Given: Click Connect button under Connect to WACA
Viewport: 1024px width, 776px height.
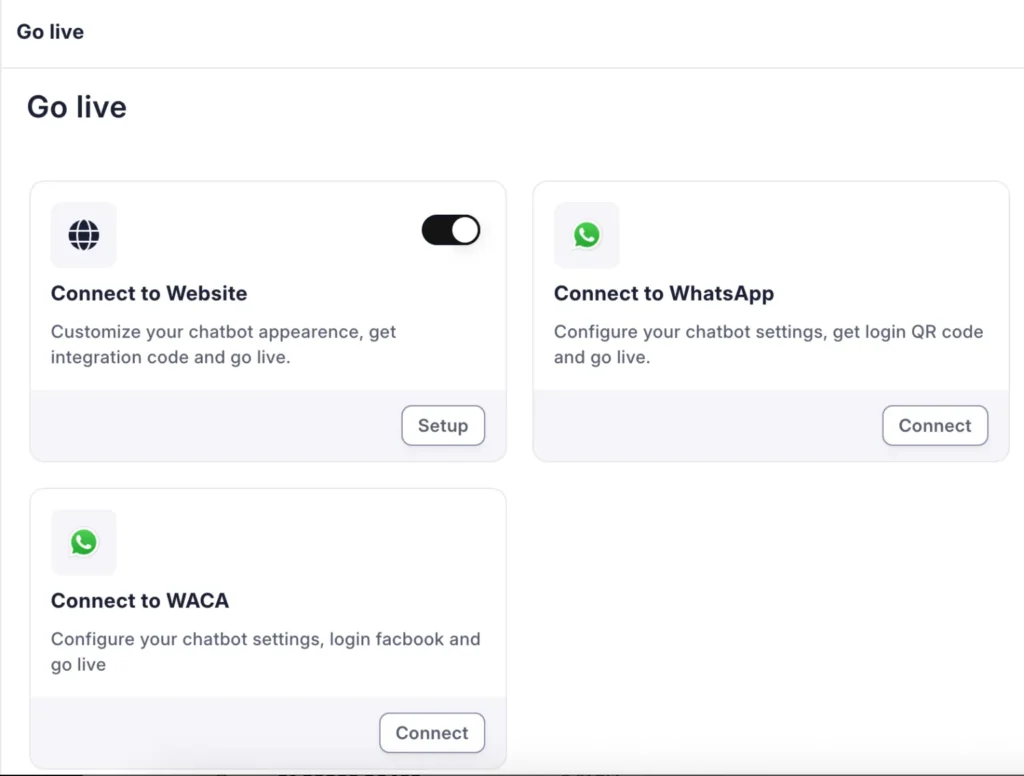Looking at the screenshot, I should (432, 732).
